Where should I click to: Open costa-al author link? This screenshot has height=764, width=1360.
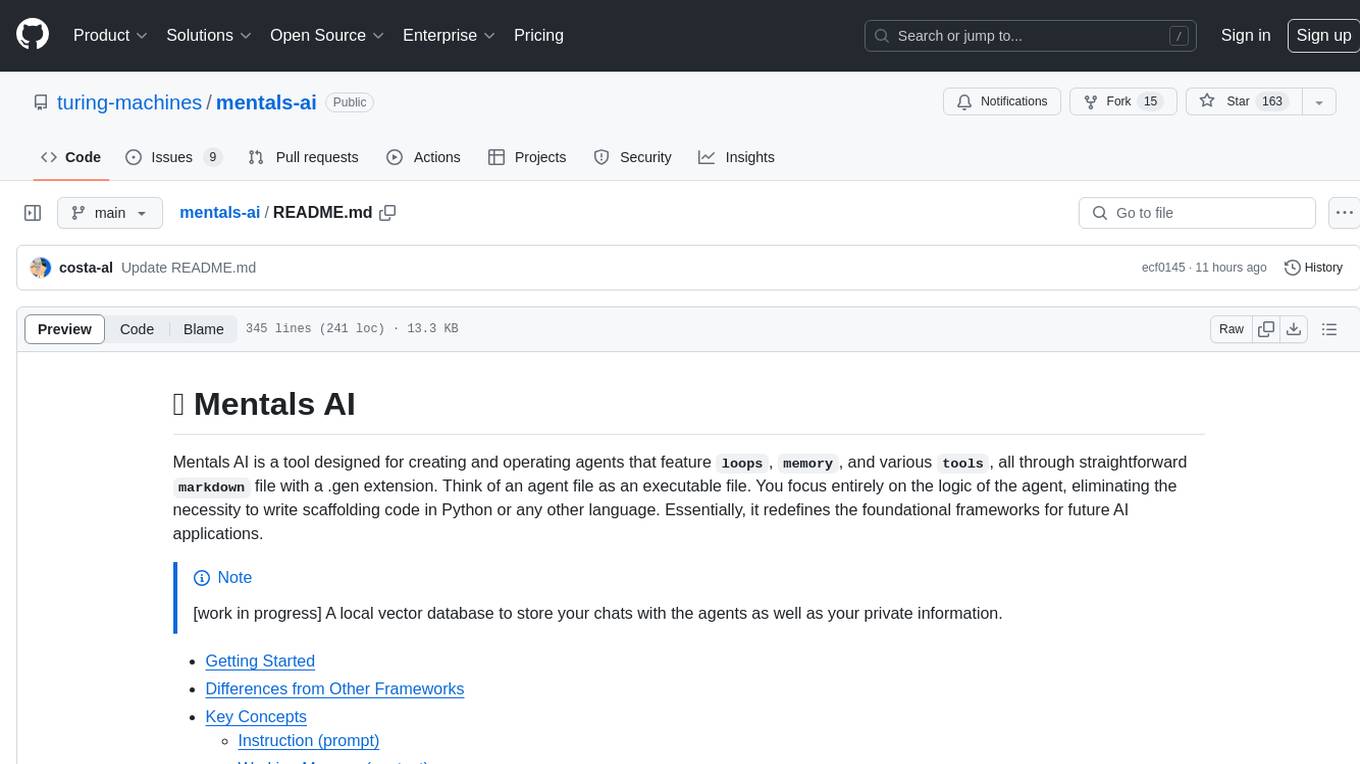pos(86,267)
